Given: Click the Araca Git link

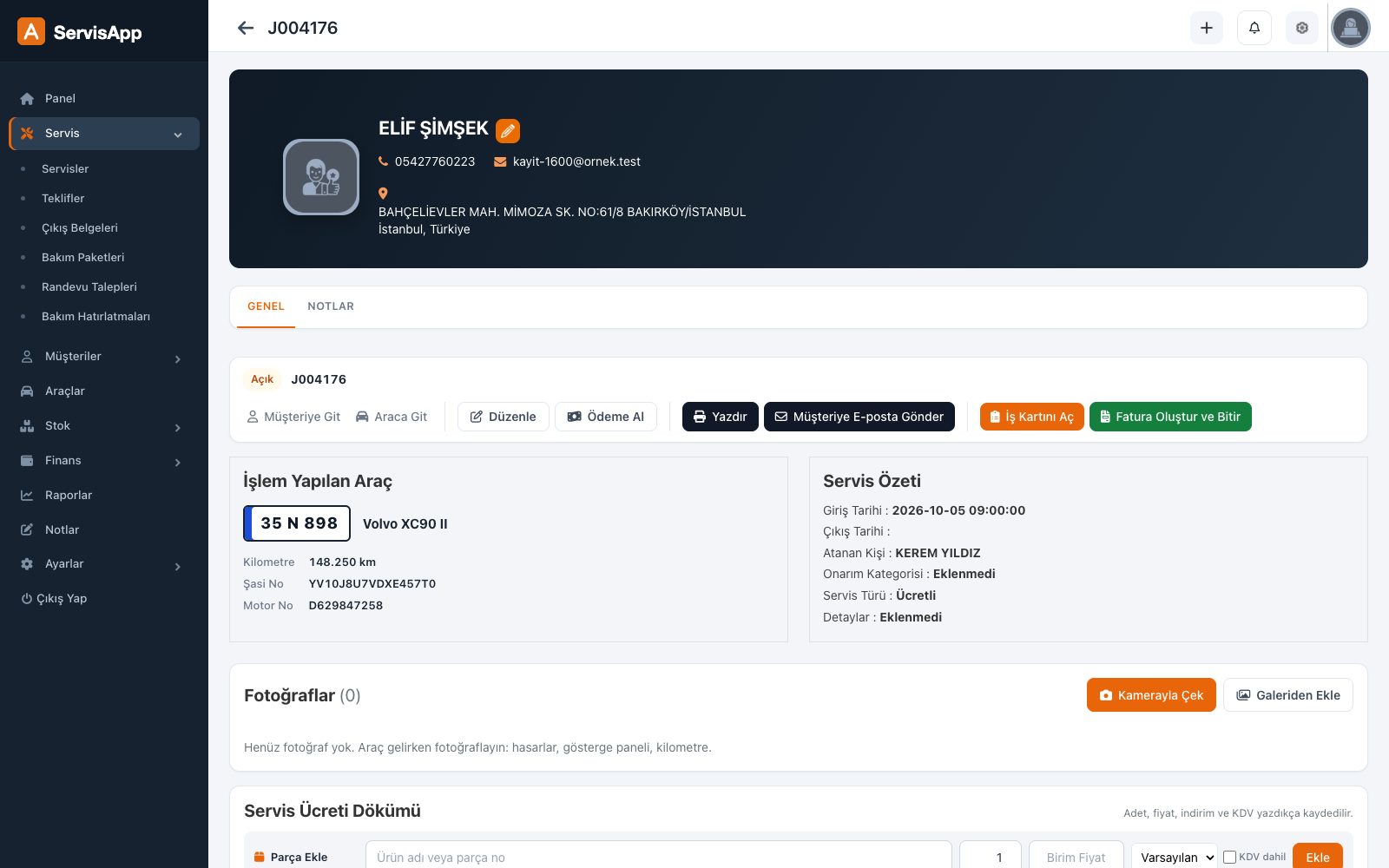Looking at the screenshot, I should click(x=392, y=417).
